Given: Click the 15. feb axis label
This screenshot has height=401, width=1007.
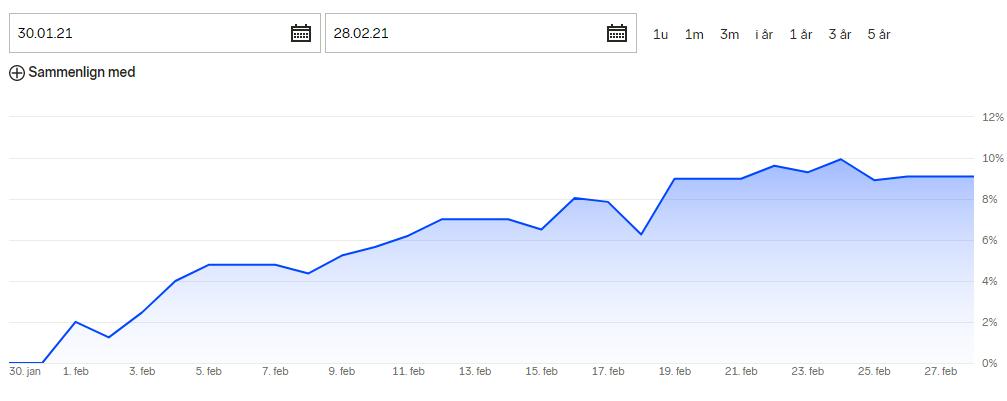Looking at the screenshot, I should click(x=541, y=371).
